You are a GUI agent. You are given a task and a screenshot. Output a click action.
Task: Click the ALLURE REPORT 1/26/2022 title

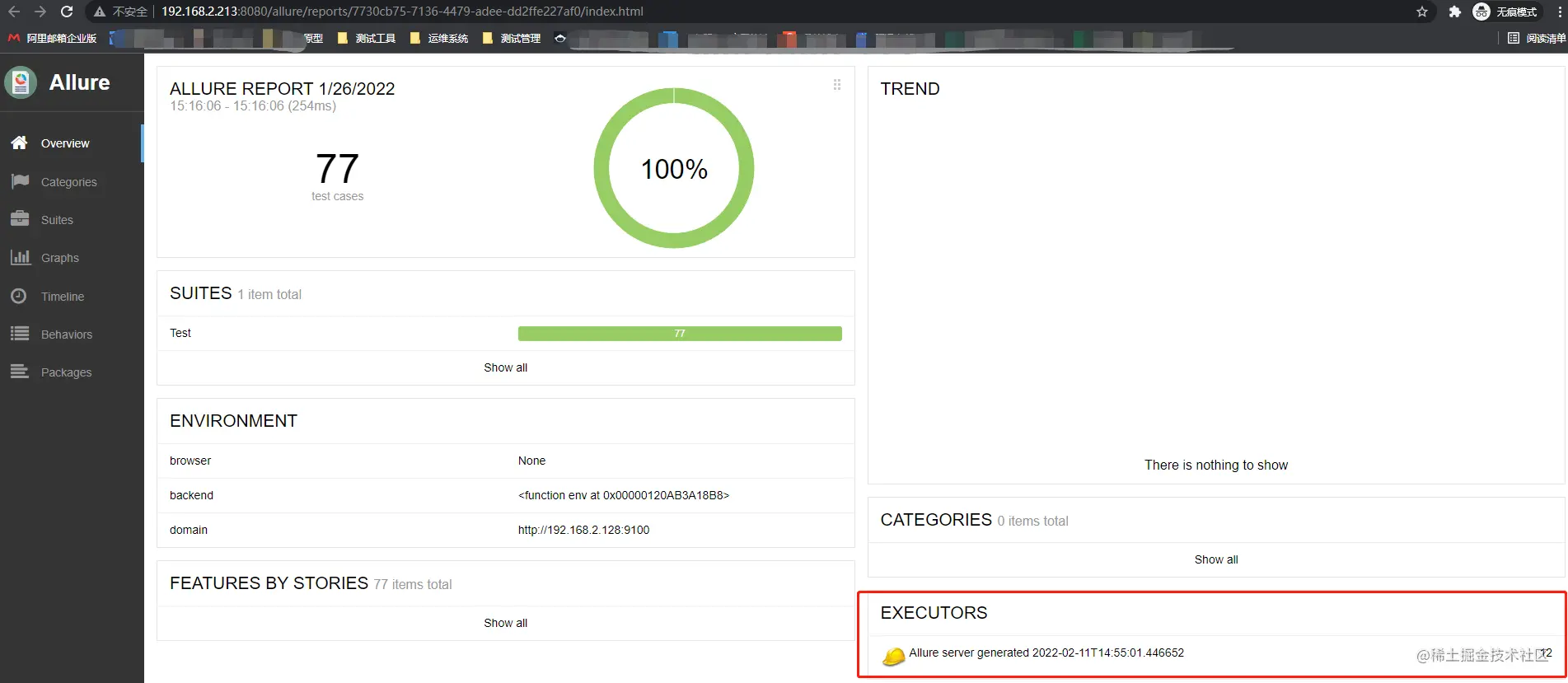click(x=282, y=88)
